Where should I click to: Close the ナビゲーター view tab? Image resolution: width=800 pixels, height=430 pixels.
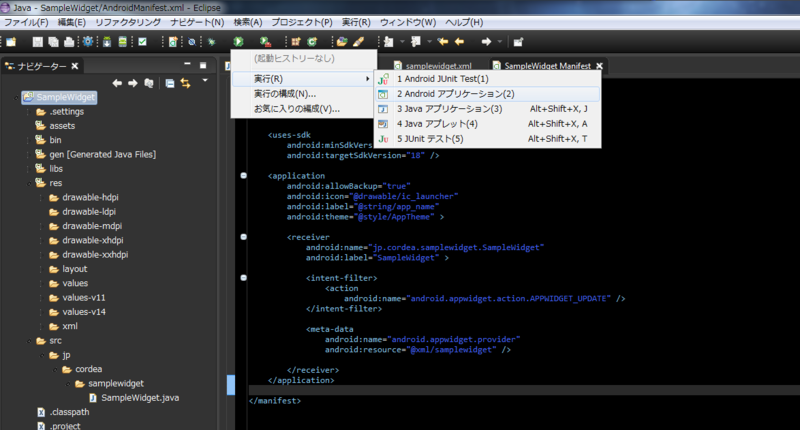pyautogui.click(x=74, y=66)
